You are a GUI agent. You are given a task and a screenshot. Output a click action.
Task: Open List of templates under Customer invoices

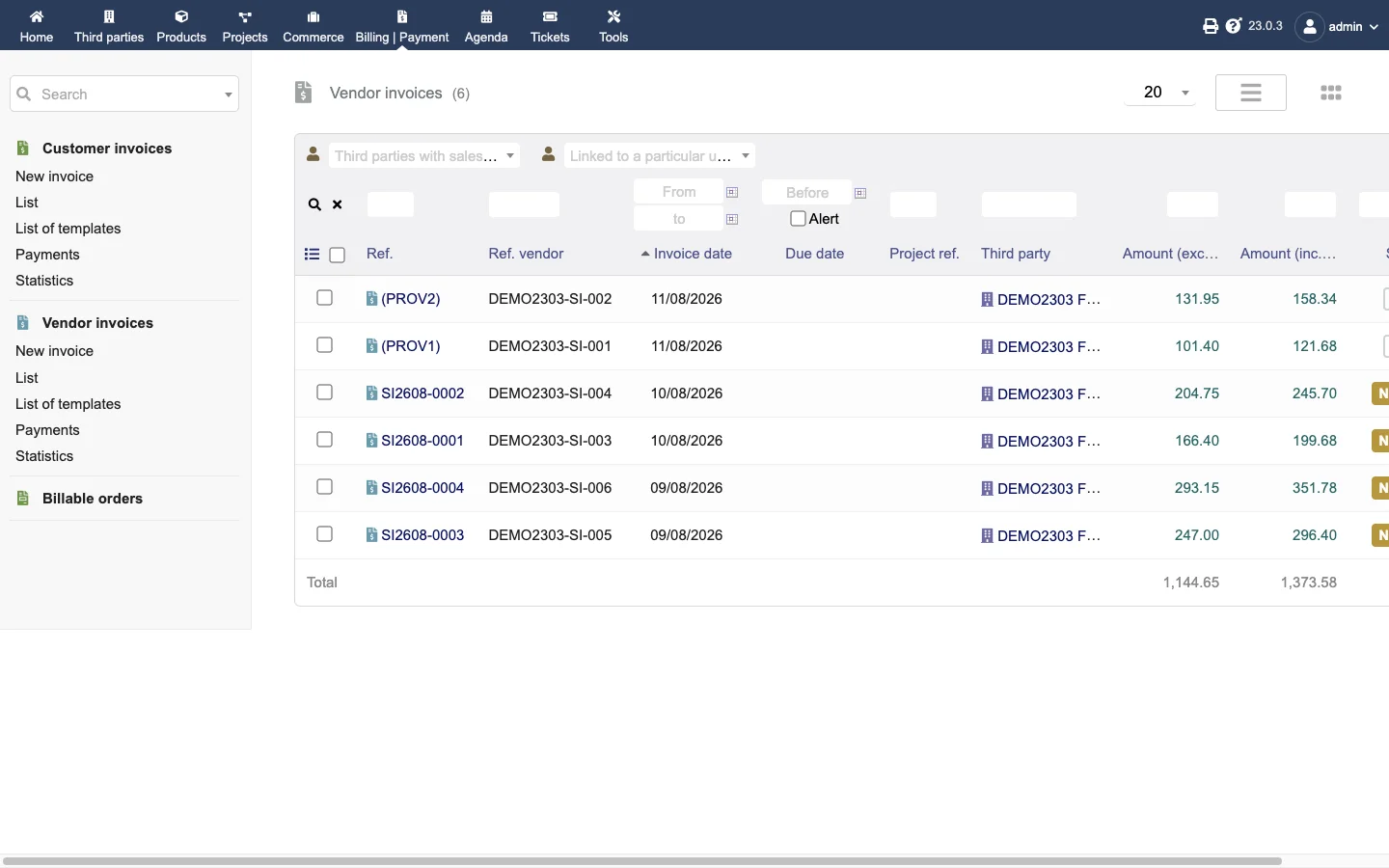68,229
